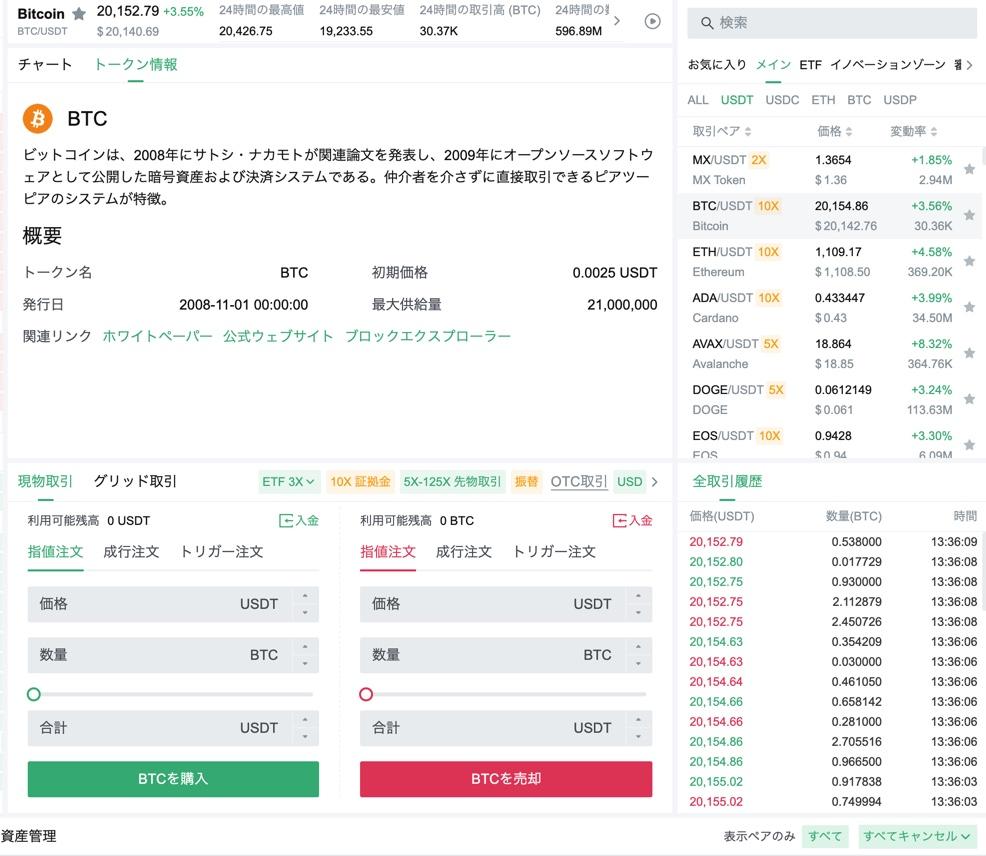Select the メイン market tab
Viewport: 986px width, 856px height.
click(773, 65)
